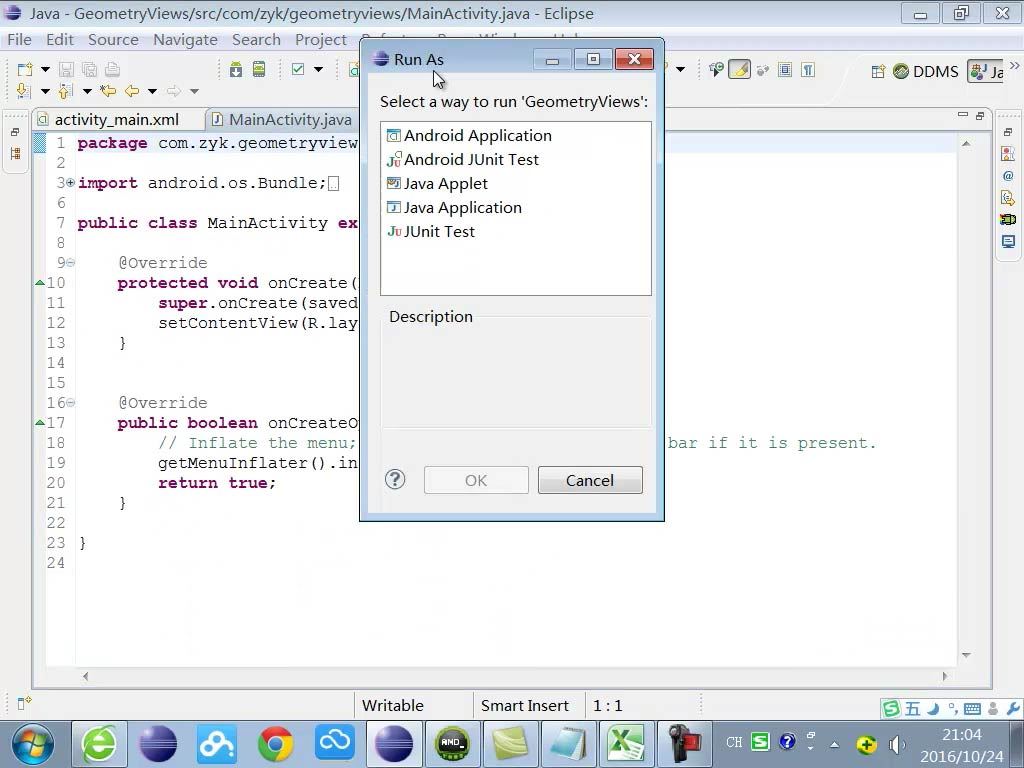The image size is (1024, 768).
Task: Click the Cancel button in Run As
Action: [x=590, y=480]
